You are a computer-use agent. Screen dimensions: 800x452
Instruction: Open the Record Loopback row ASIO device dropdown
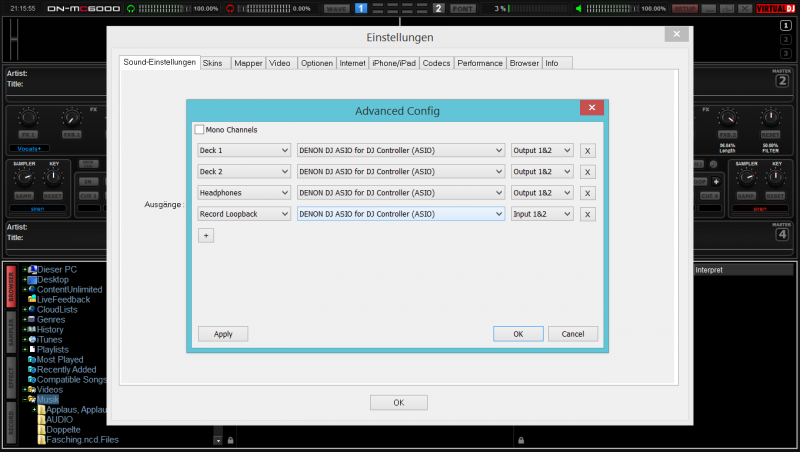(x=401, y=214)
